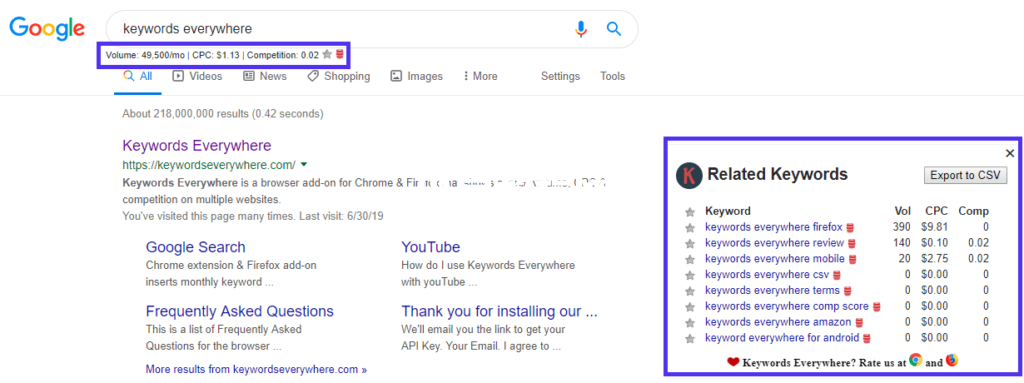Open the 'Frequently Asked Questions' sitelink

(240, 311)
